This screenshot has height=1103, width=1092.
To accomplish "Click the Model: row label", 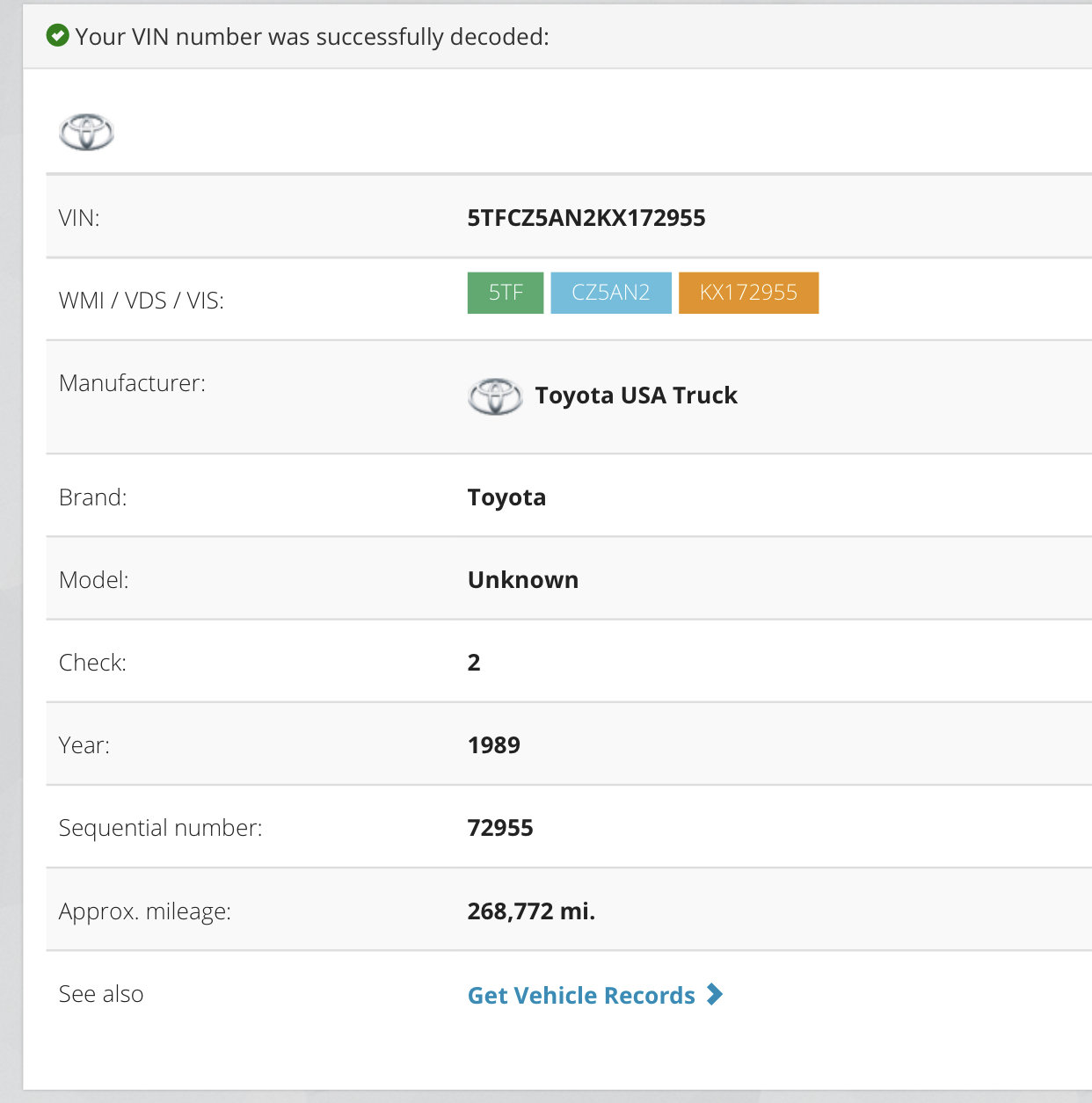I will [93, 580].
